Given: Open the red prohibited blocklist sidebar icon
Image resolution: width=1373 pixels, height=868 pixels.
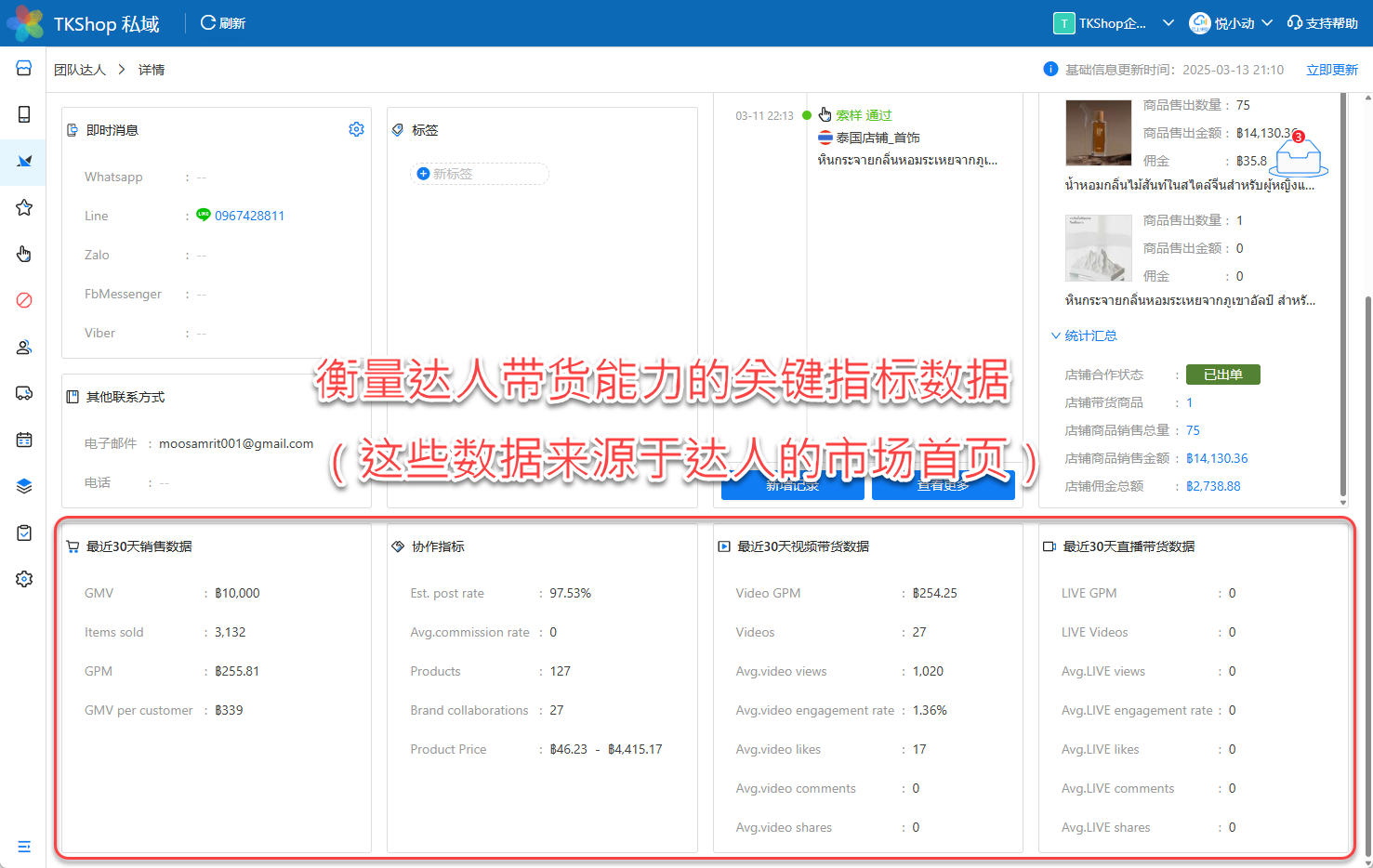Looking at the screenshot, I should coord(24,300).
